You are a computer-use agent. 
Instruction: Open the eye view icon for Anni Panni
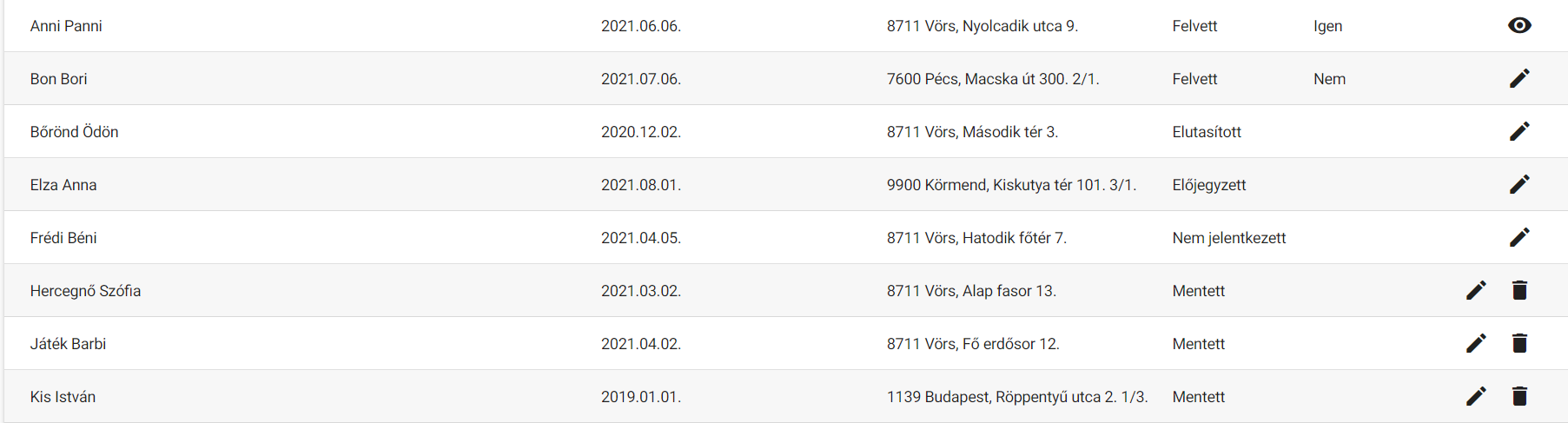(1519, 25)
